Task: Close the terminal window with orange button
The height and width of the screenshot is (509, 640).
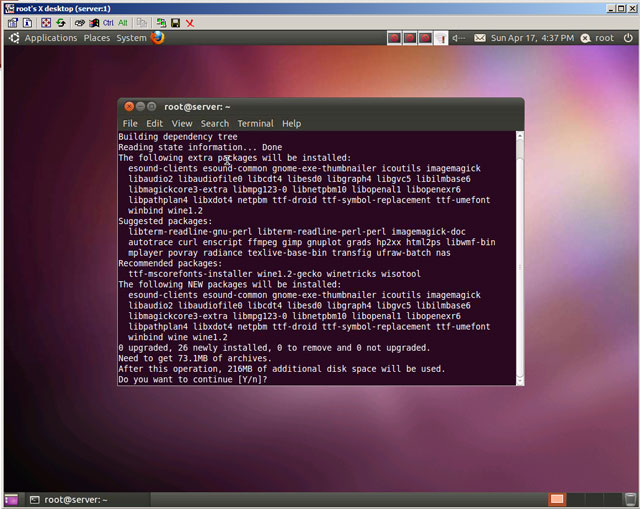Action: click(129, 107)
